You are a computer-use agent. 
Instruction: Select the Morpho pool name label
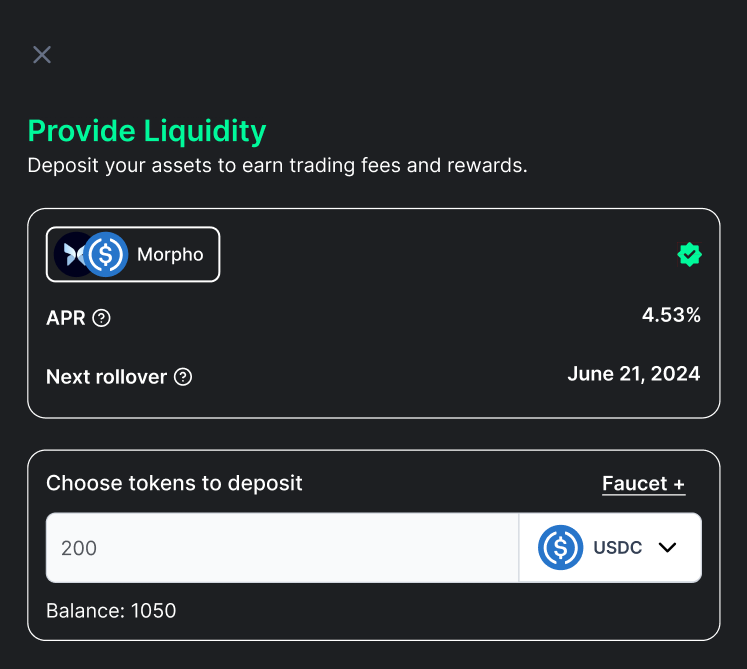tap(170, 254)
